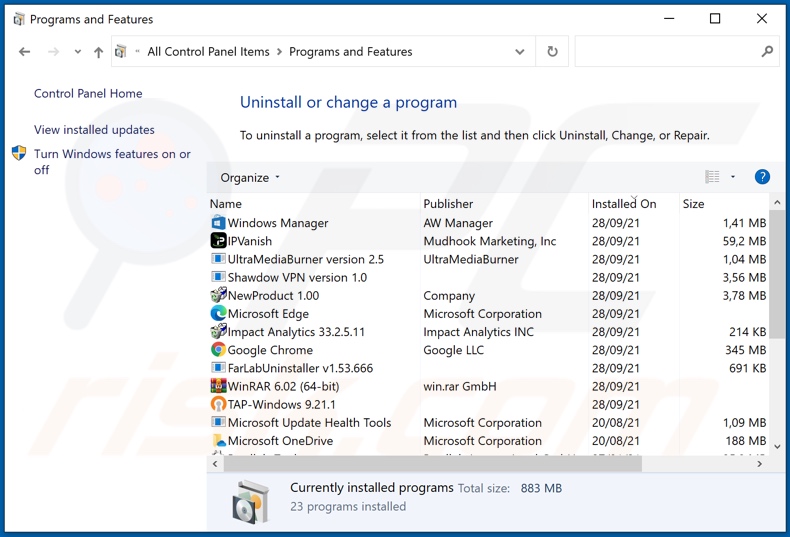Click the Impact Analytics installer icon
Screen dimensions: 790x537
pos(218,331)
